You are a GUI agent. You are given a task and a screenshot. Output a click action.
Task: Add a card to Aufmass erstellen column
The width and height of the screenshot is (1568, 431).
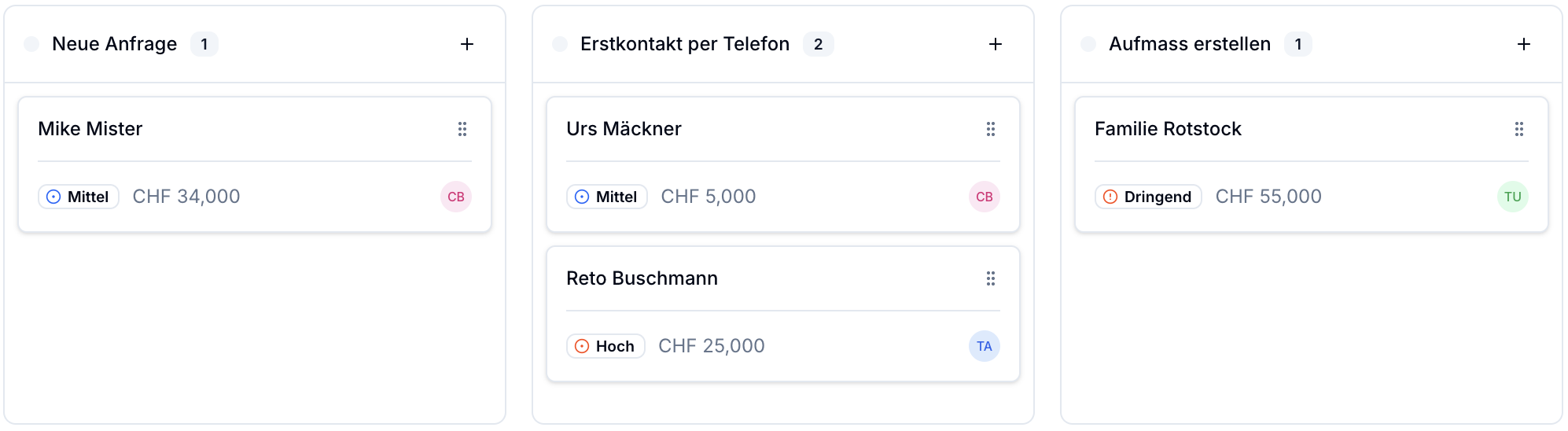(1524, 44)
